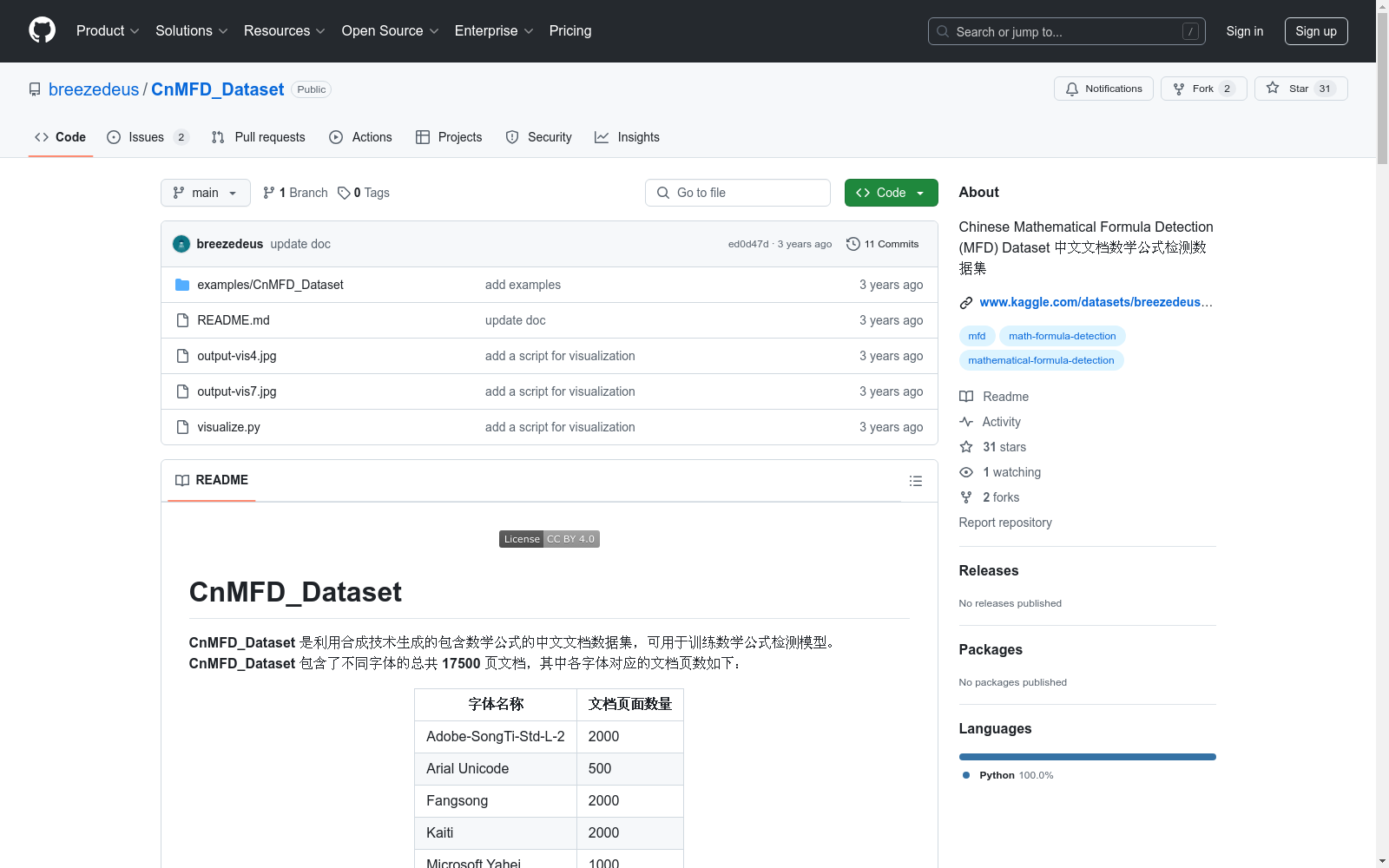Image resolution: width=1389 pixels, height=868 pixels.
Task: Click the Go to file search field
Action: point(738,193)
